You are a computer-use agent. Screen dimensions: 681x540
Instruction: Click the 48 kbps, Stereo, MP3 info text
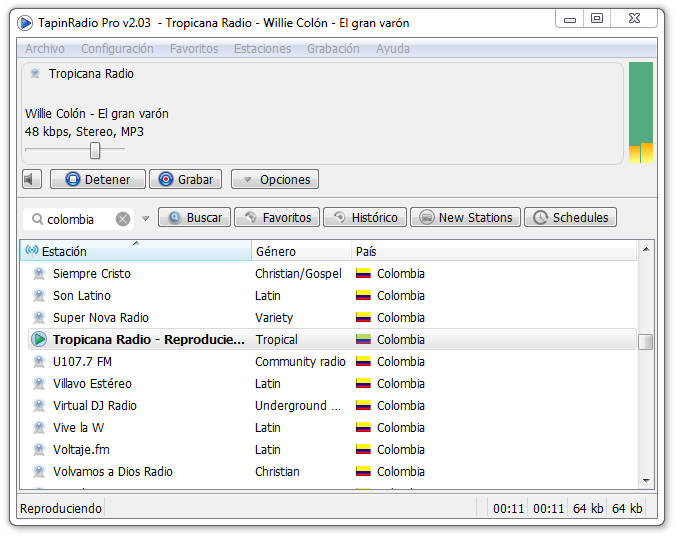pyautogui.click(x=84, y=132)
